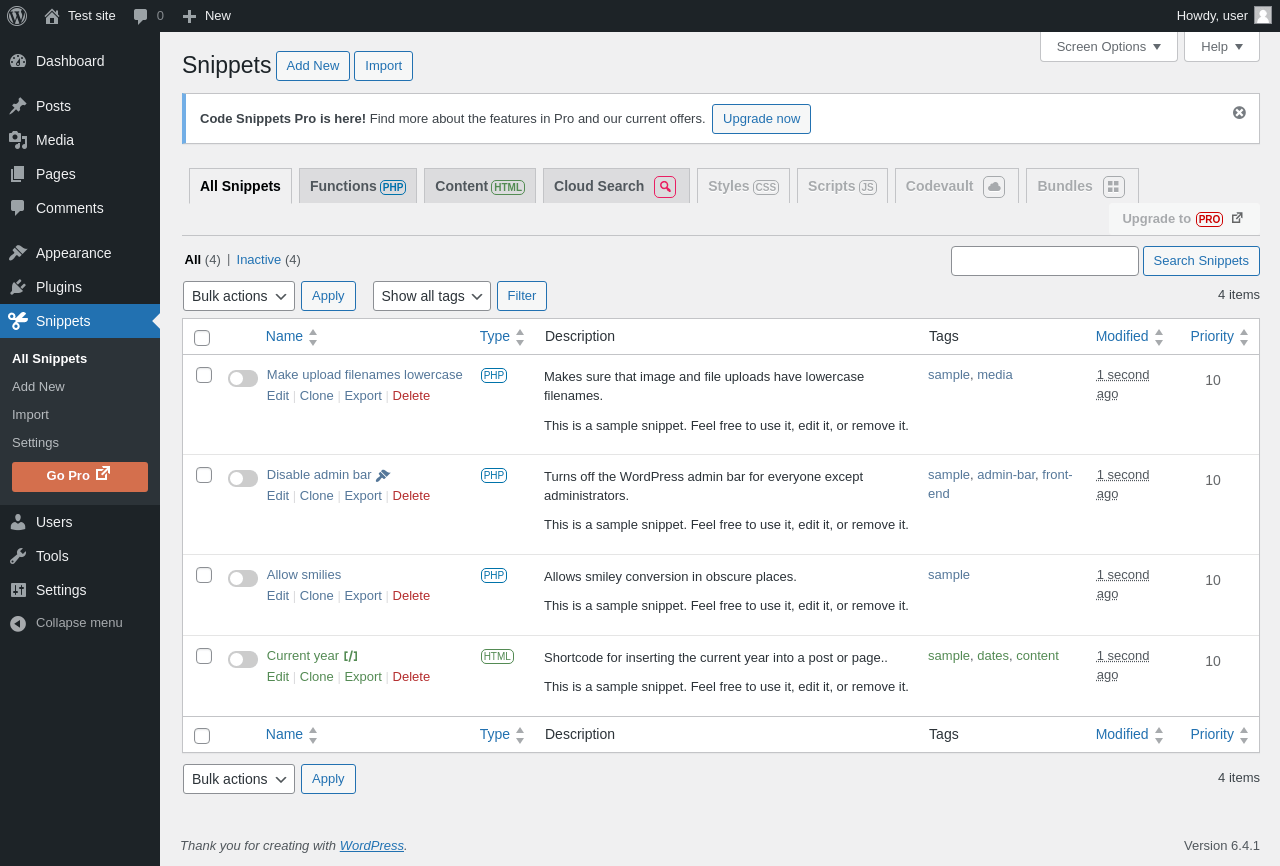Image resolution: width=1280 pixels, height=866 pixels.
Task: Expand the Show all tags dropdown
Action: (432, 296)
